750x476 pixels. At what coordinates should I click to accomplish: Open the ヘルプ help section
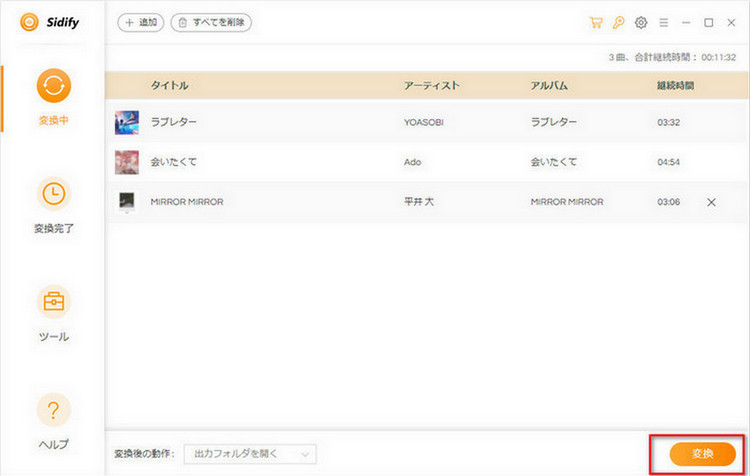click(x=54, y=422)
